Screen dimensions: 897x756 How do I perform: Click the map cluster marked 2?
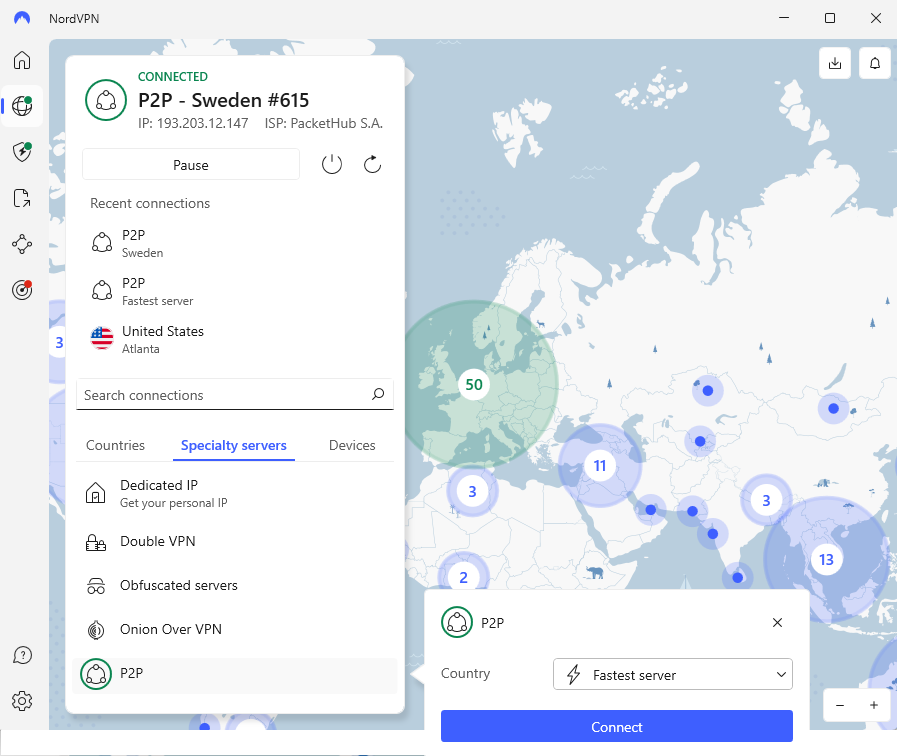(463, 577)
